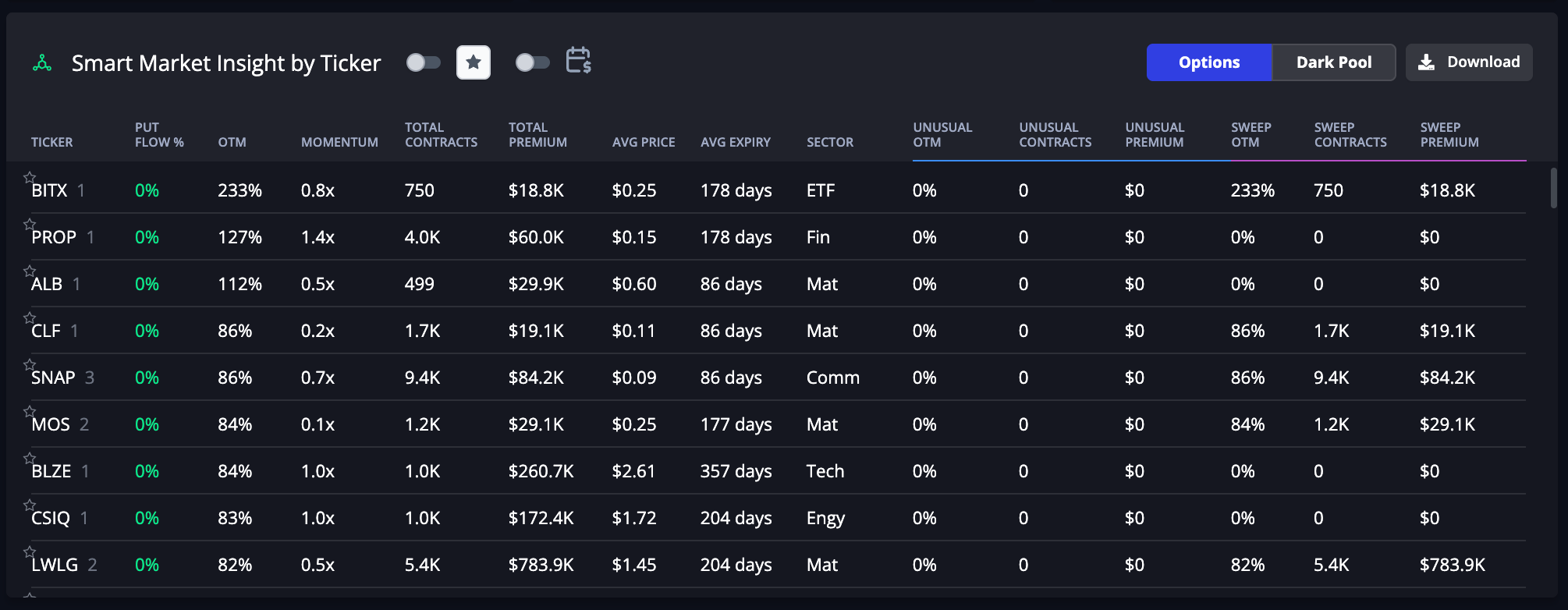This screenshot has height=610, width=1568.
Task: Open the PROP ticker link
Action: 54,237
